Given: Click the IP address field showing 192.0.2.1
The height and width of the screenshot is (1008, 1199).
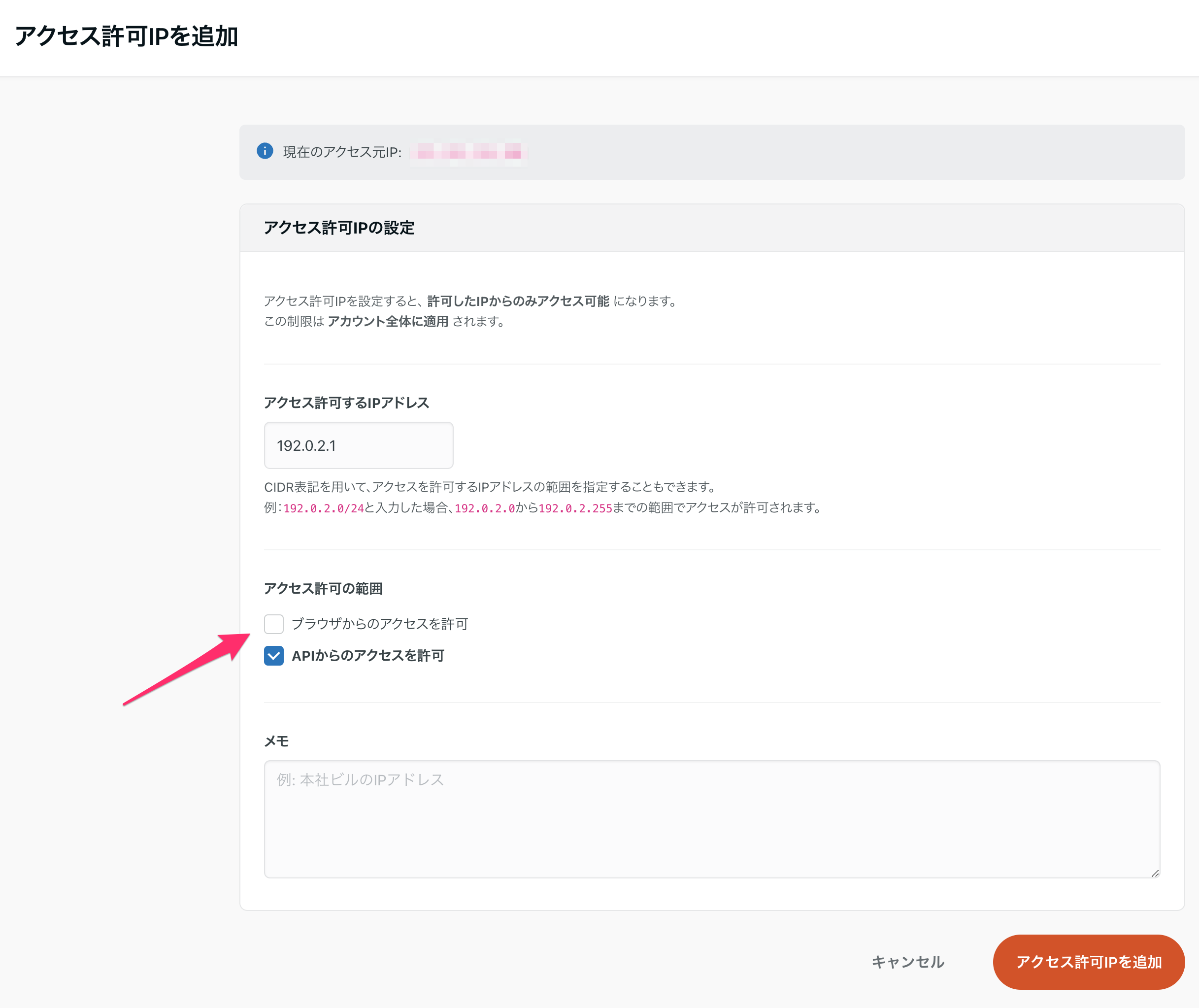Looking at the screenshot, I should coord(358,446).
